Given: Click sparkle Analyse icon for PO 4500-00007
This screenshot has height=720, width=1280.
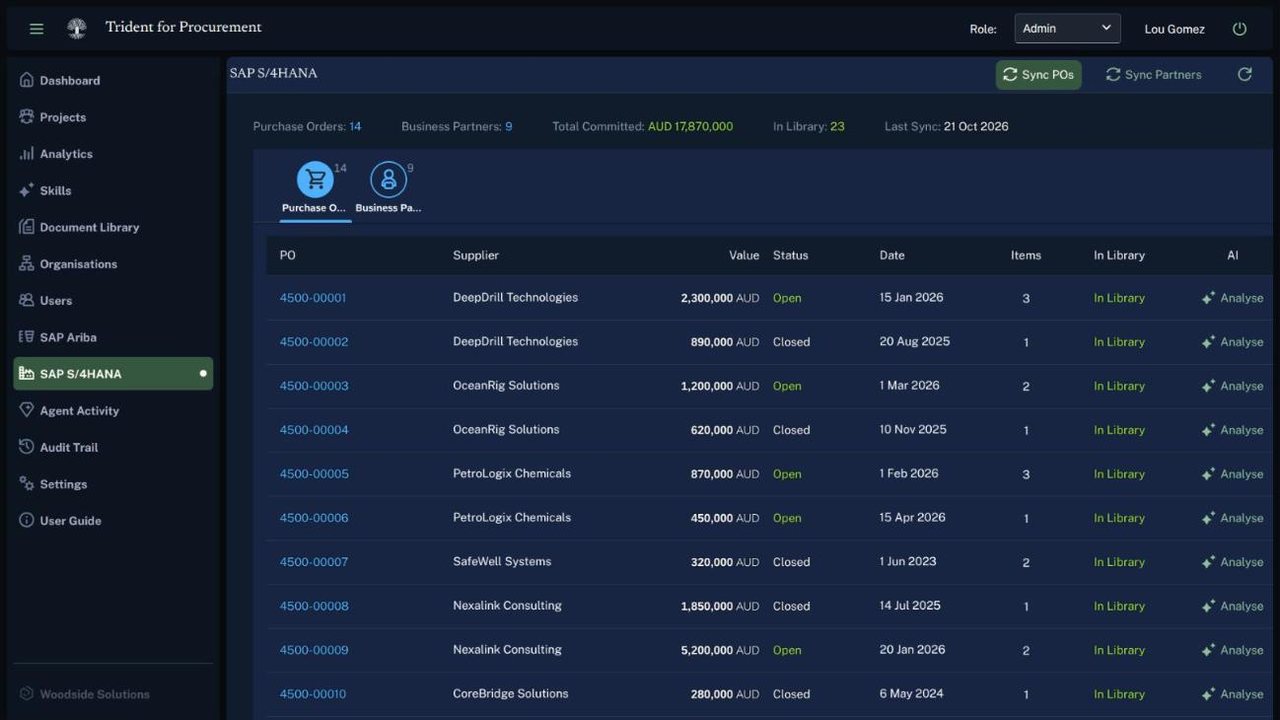Looking at the screenshot, I should coord(1208,562).
